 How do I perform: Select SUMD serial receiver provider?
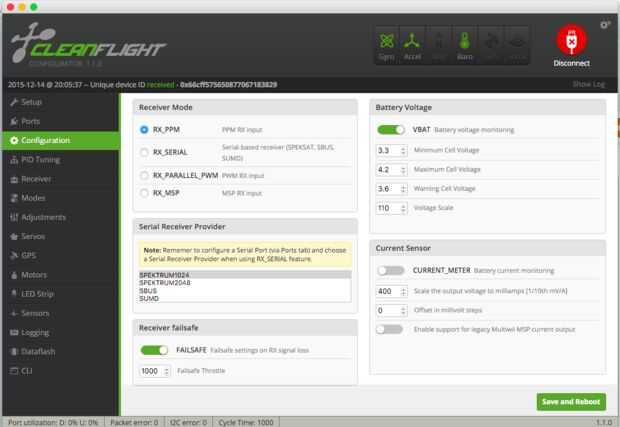[245, 299]
